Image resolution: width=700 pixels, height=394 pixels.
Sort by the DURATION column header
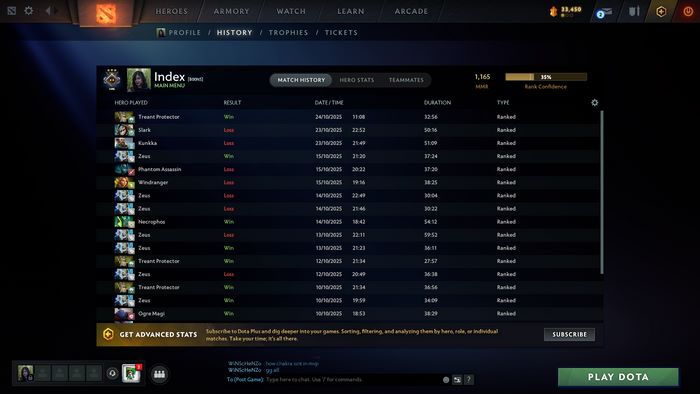pos(437,103)
